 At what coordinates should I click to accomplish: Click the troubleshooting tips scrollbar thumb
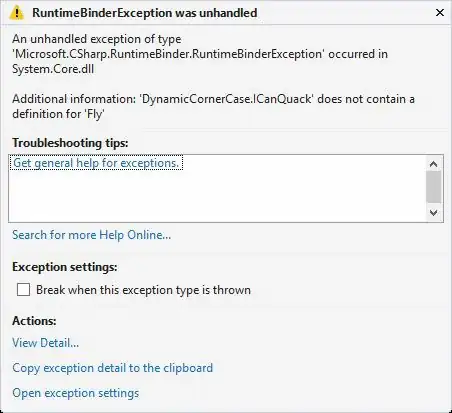(x=434, y=187)
